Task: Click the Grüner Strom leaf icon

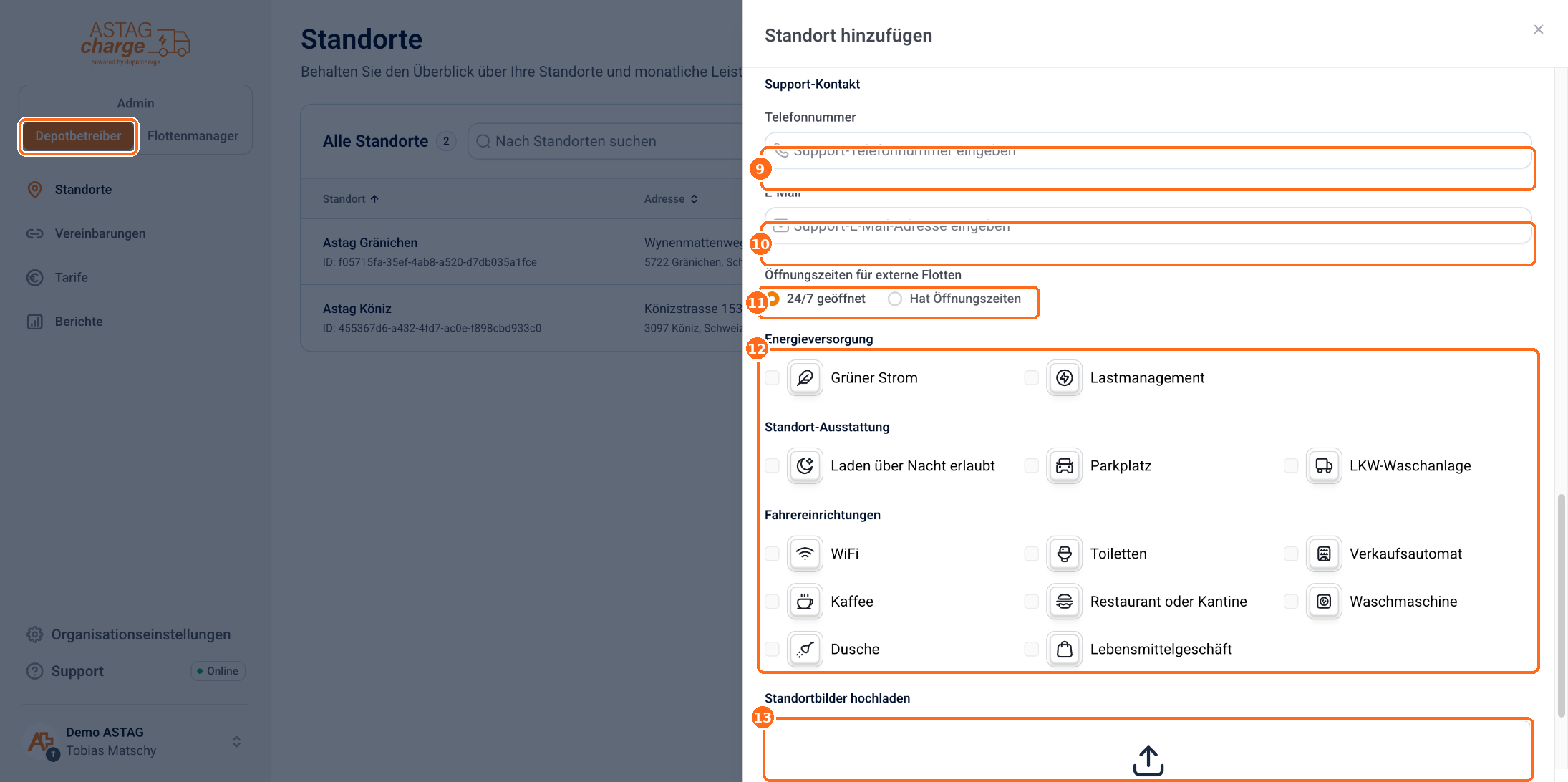Action: click(805, 377)
